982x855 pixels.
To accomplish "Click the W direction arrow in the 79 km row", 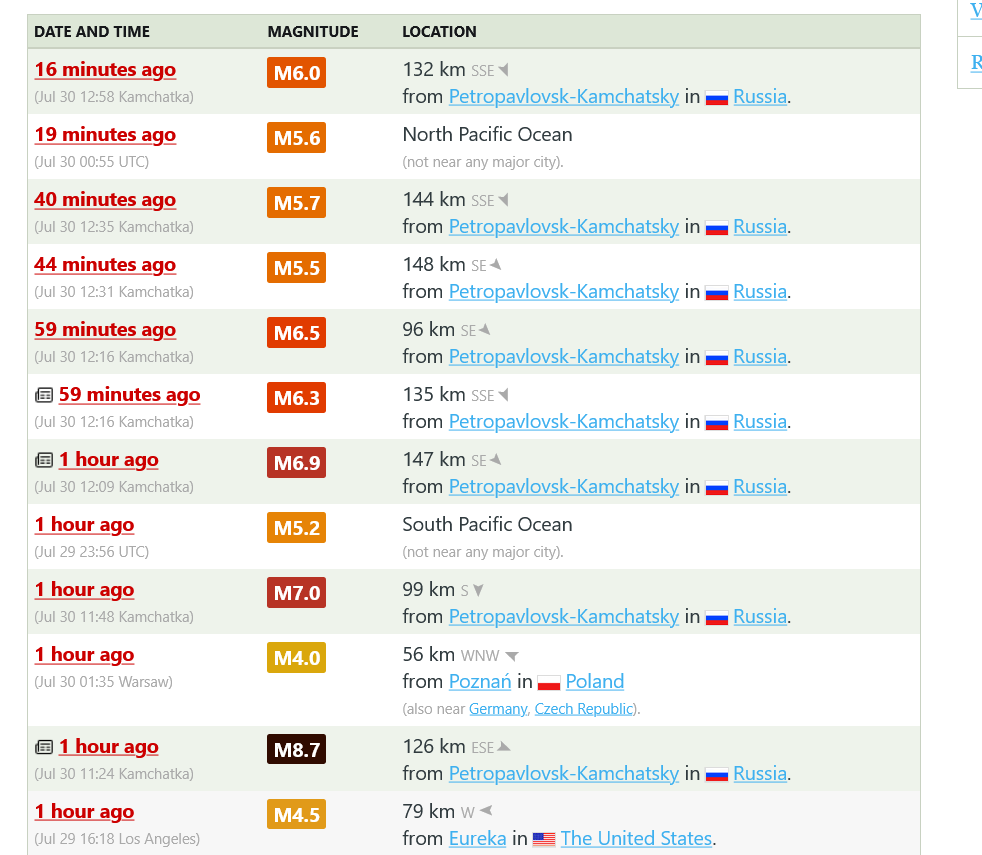I will click(x=486, y=811).
